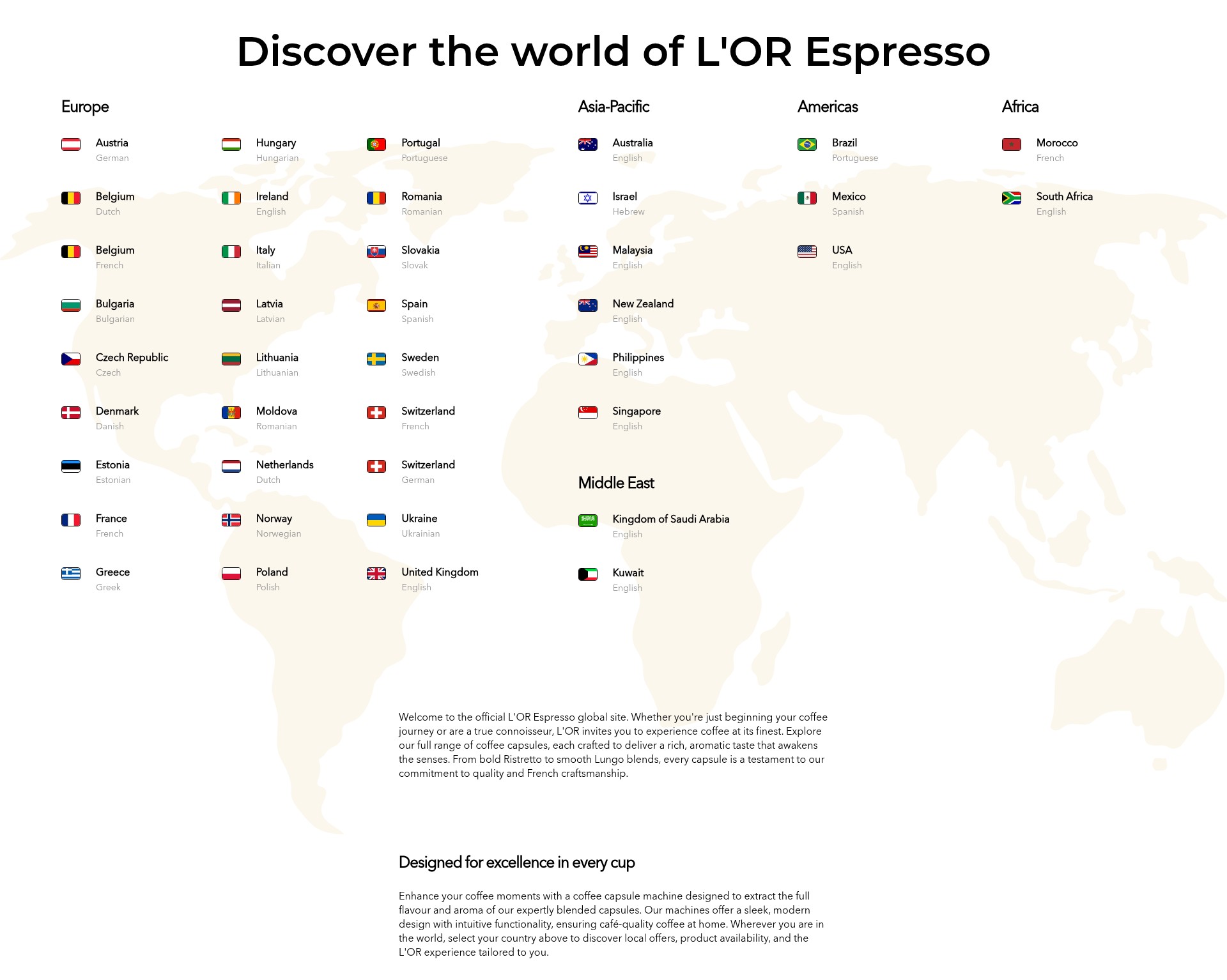Image resolution: width=1227 pixels, height=980 pixels.
Task: Click the New Zealand flag icon
Action: click(x=588, y=305)
